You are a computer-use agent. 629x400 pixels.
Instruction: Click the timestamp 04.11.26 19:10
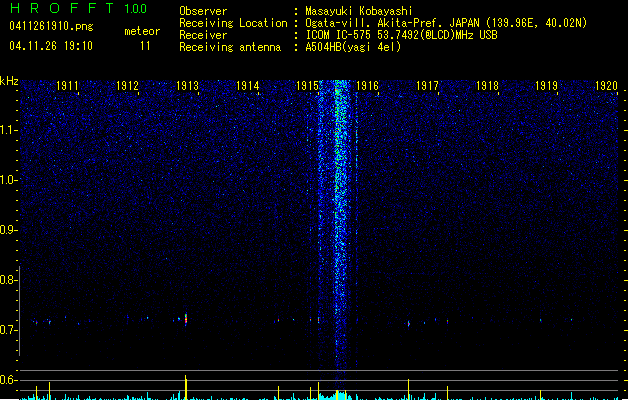[51, 46]
